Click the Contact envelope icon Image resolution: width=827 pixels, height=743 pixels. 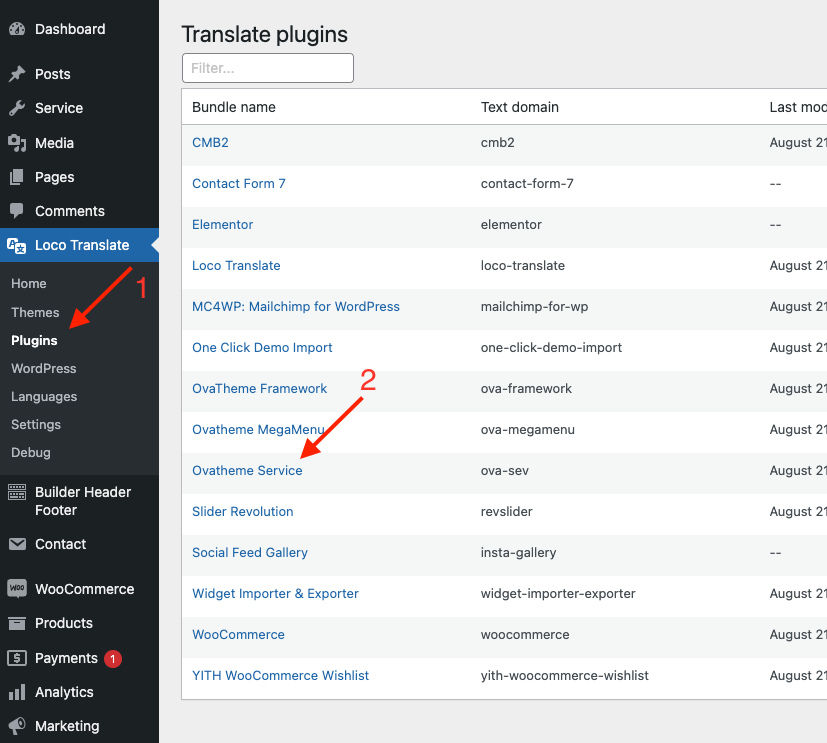(x=17, y=544)
